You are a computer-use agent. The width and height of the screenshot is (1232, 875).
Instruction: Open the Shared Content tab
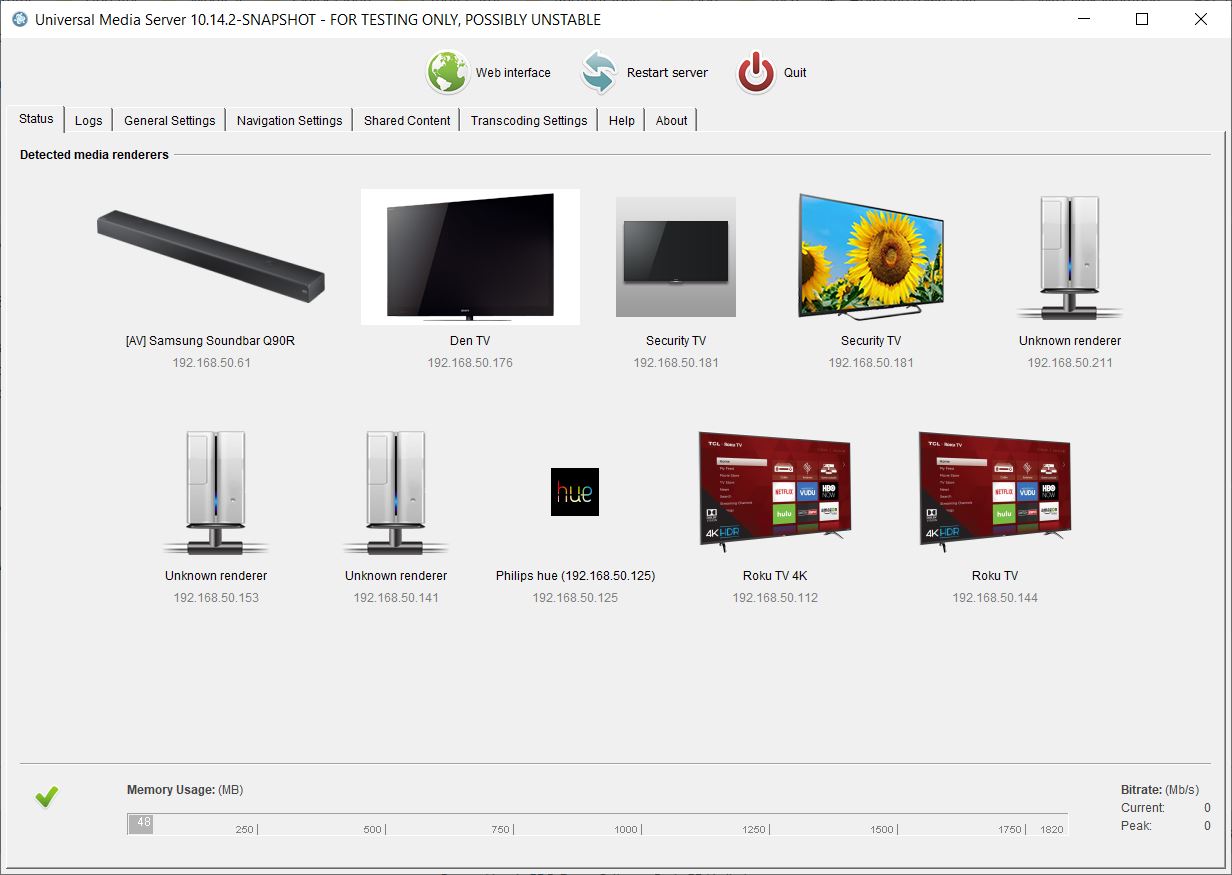(407, 120)
